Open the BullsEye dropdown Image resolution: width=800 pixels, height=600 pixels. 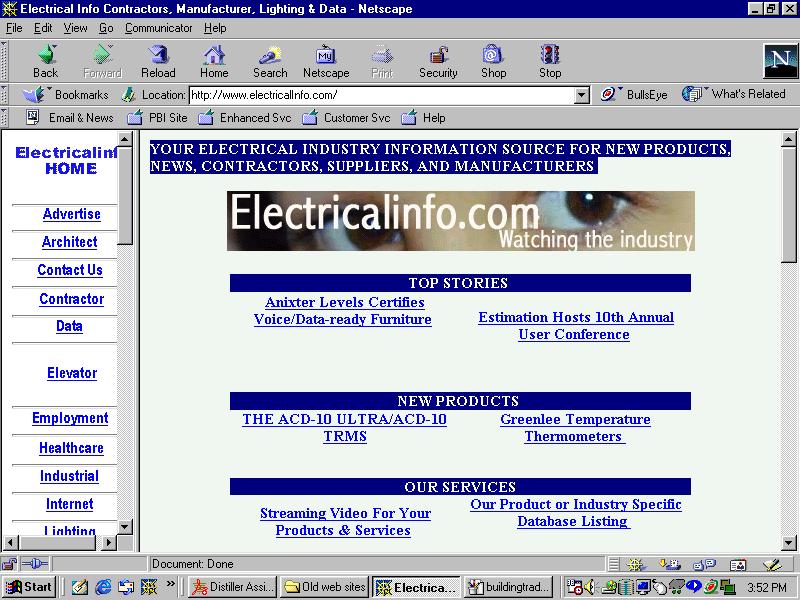(635, 94)
